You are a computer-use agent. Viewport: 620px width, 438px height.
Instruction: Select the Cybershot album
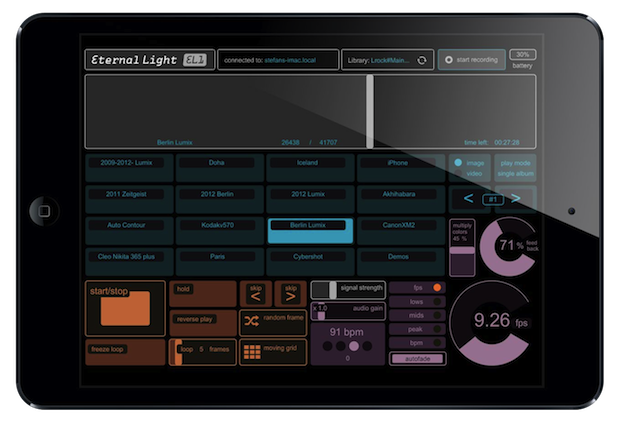310,262
